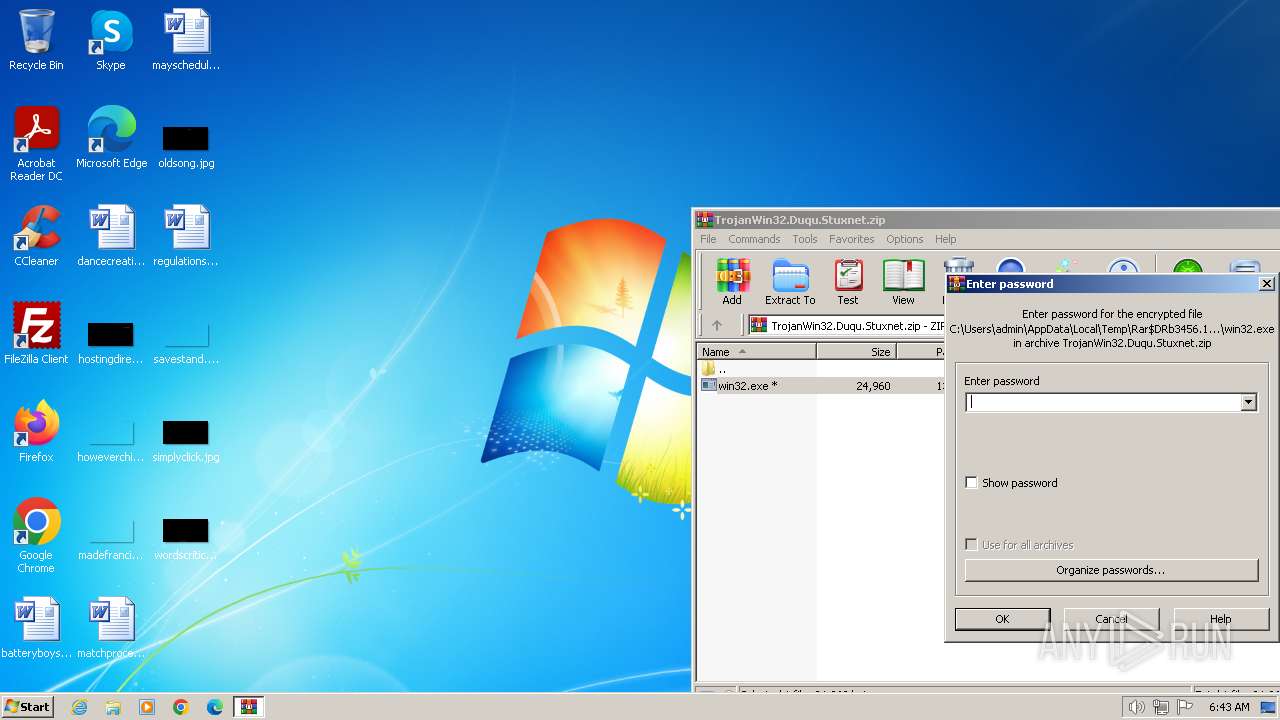
Task: Click the Cancel button in password dialog
Action: [x=1111, y=619]
